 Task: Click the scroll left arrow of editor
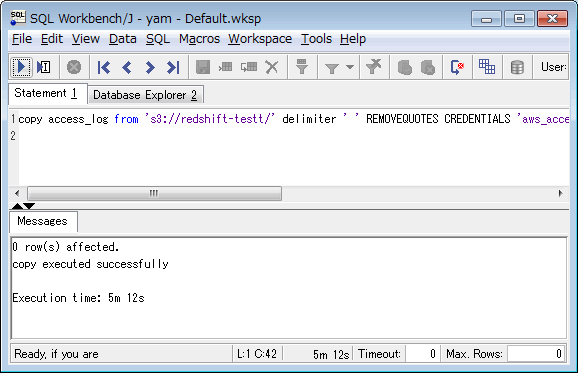pos(17,193)
